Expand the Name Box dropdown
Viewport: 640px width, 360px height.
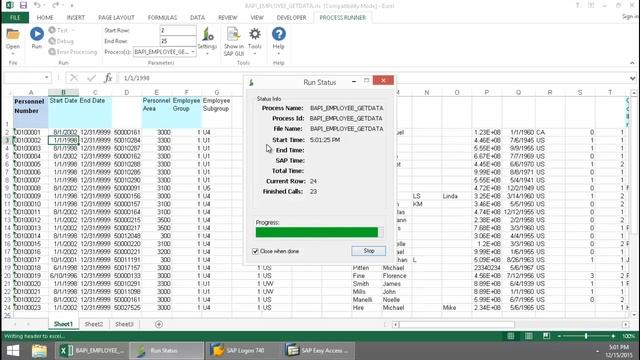pyautogui.click(x=47, y=78)
